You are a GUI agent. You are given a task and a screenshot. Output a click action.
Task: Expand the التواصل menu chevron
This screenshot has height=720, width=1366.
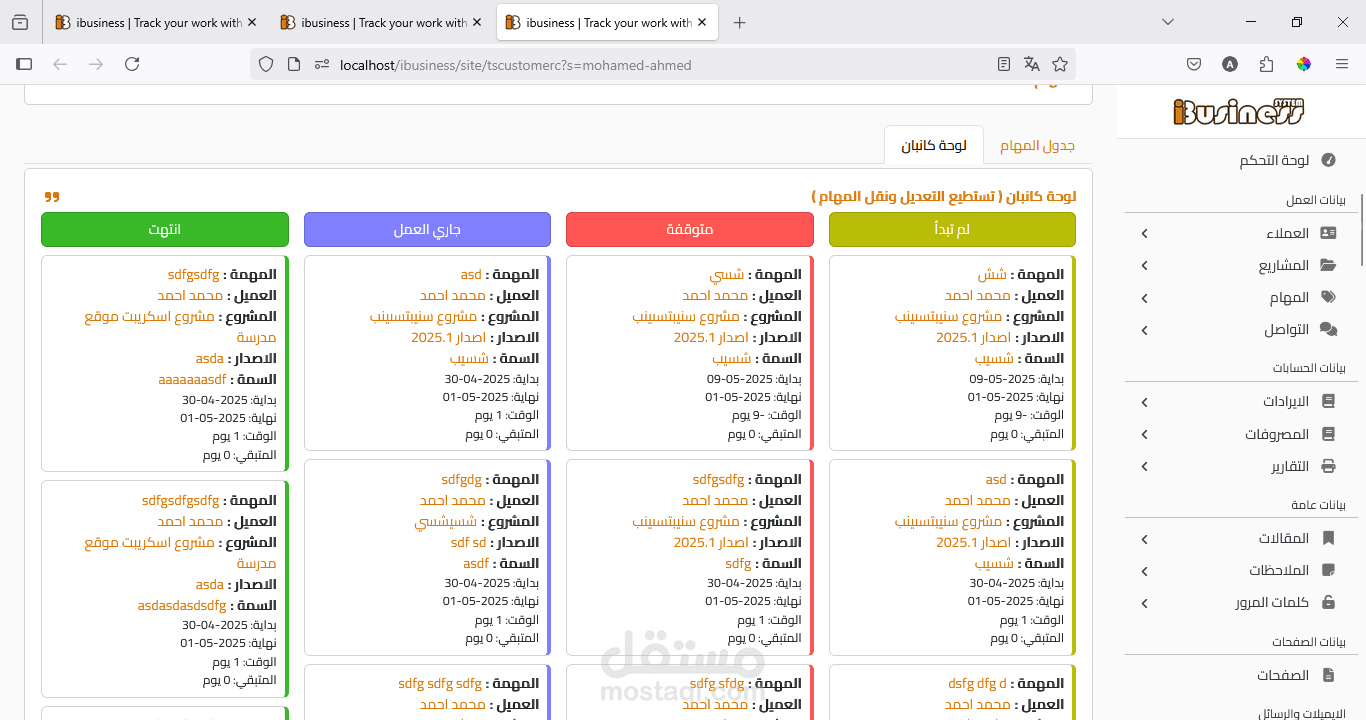click(x=1145, y=329)
